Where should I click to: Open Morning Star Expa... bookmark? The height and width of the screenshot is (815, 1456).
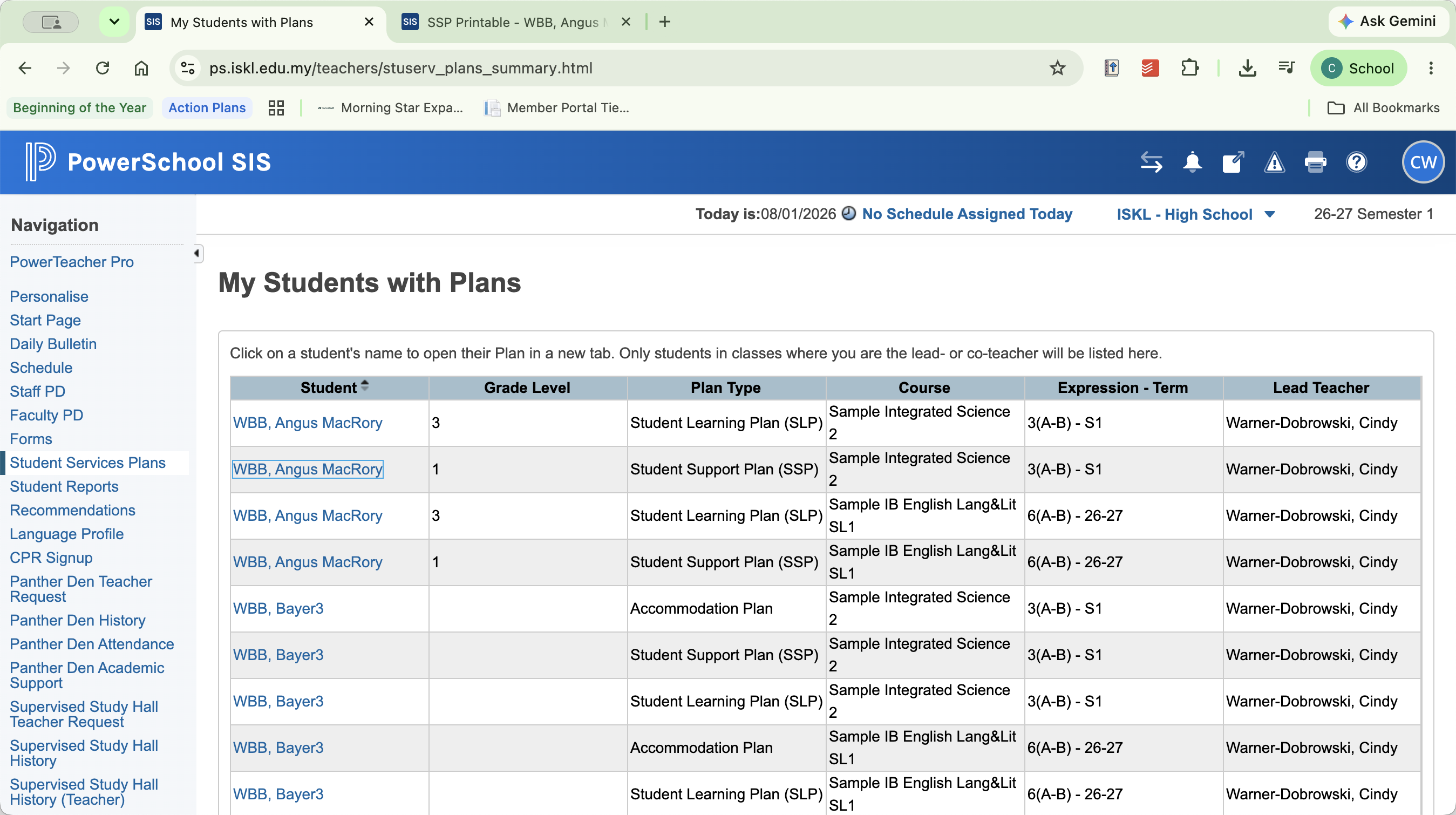coord(391,108)
